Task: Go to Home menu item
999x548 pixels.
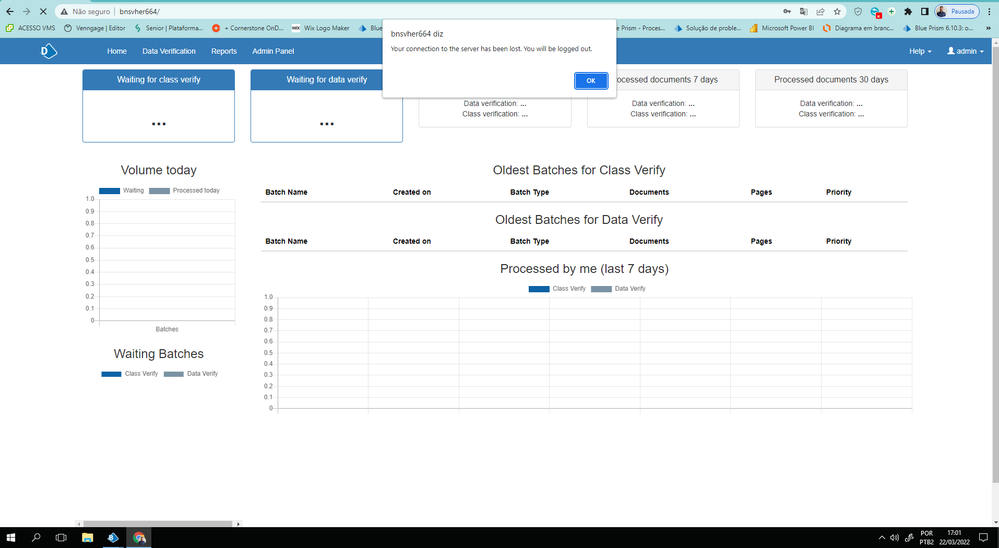Action: pos(117,51)
